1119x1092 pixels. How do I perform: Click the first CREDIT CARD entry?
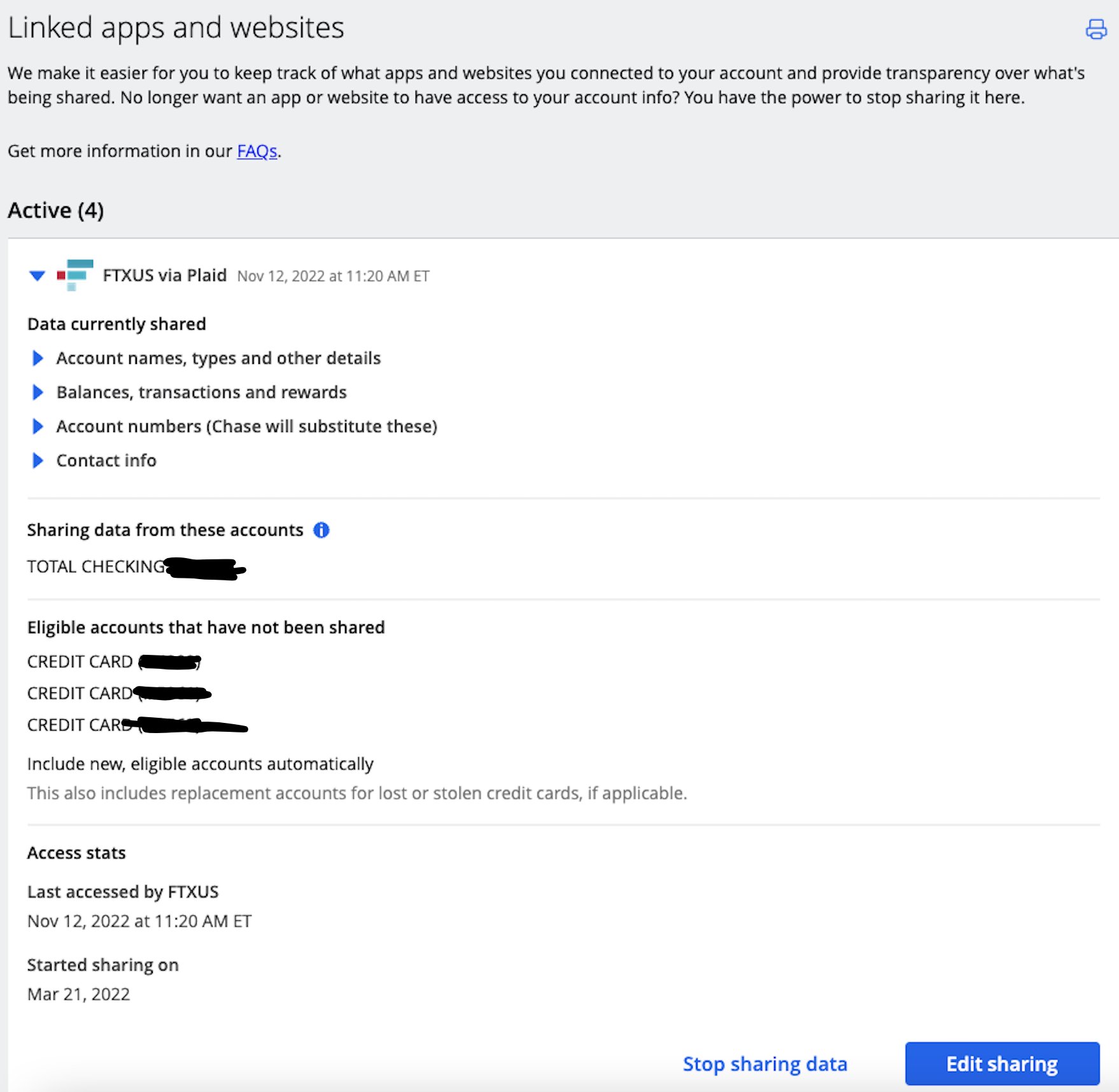pyautogui.click(x=80, y=662)
